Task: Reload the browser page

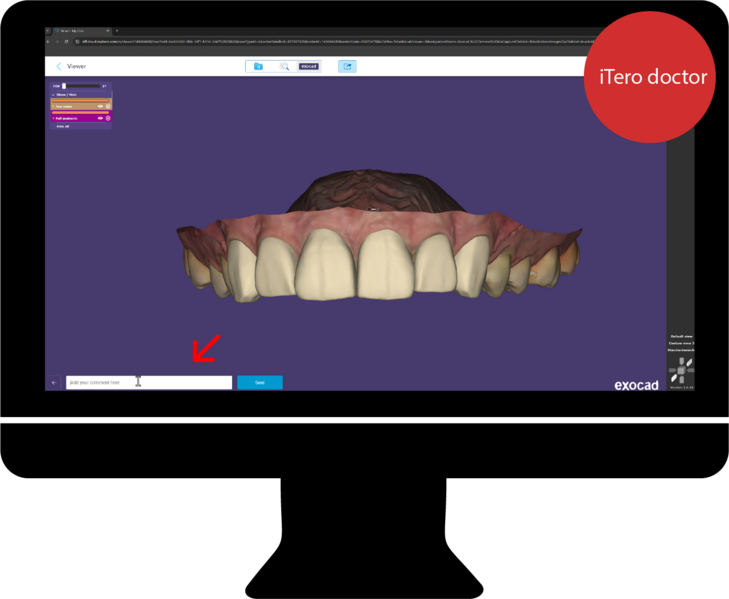Action: tap(66, 41)
